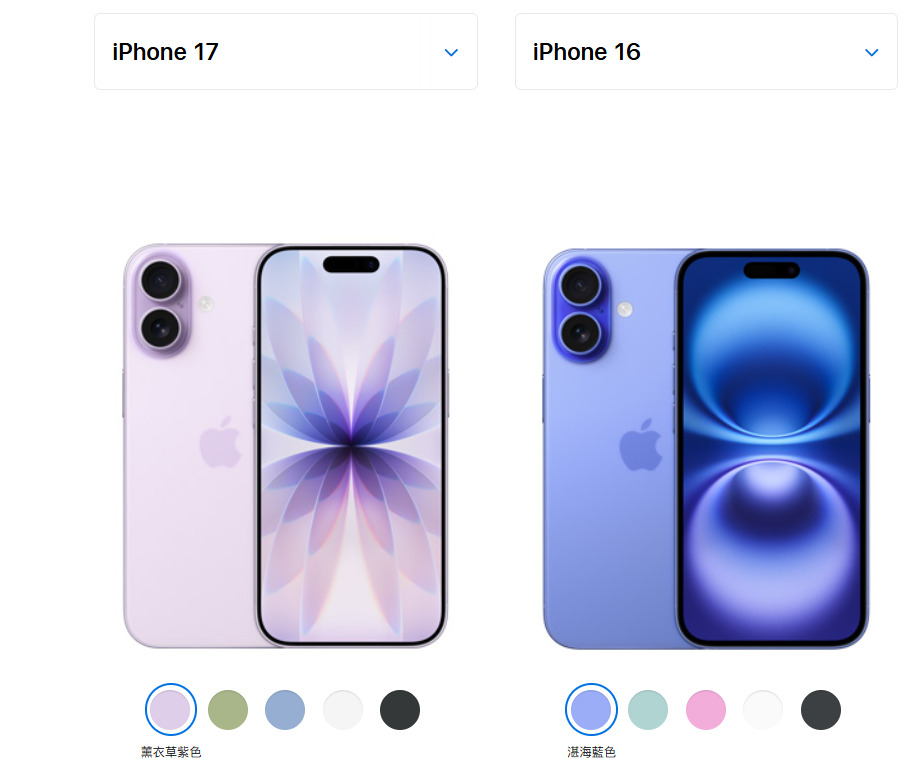Choose the black iPhone 16 color swatch
This screenshot has width=924, height=775.
821,710
